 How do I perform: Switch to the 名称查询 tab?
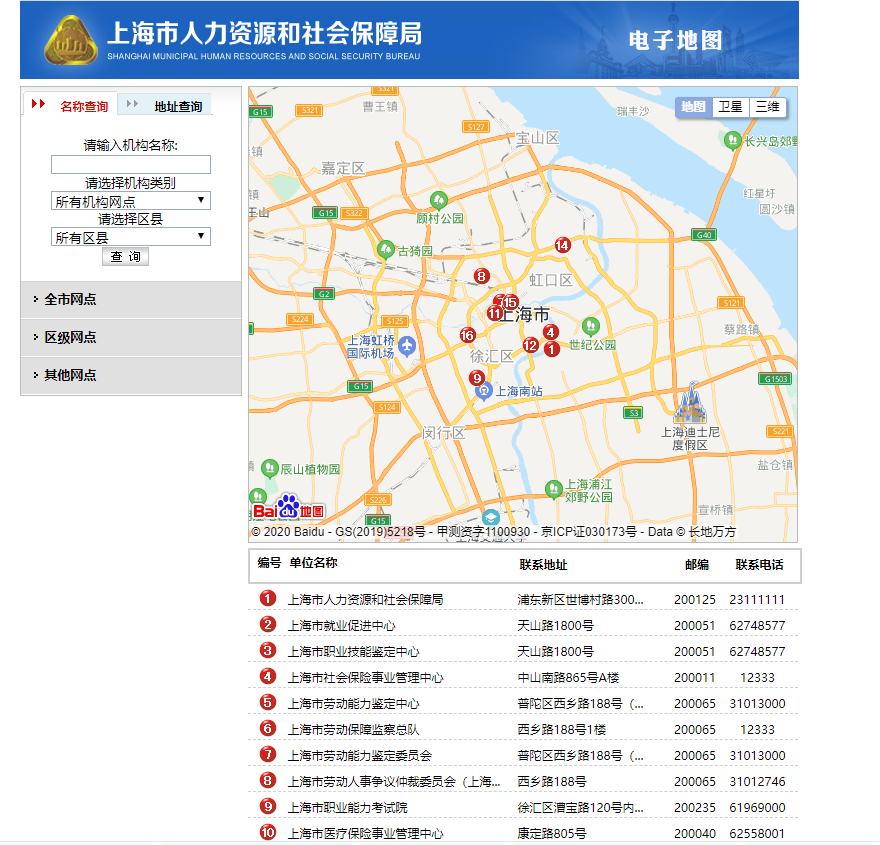click(x=71, y=105)
